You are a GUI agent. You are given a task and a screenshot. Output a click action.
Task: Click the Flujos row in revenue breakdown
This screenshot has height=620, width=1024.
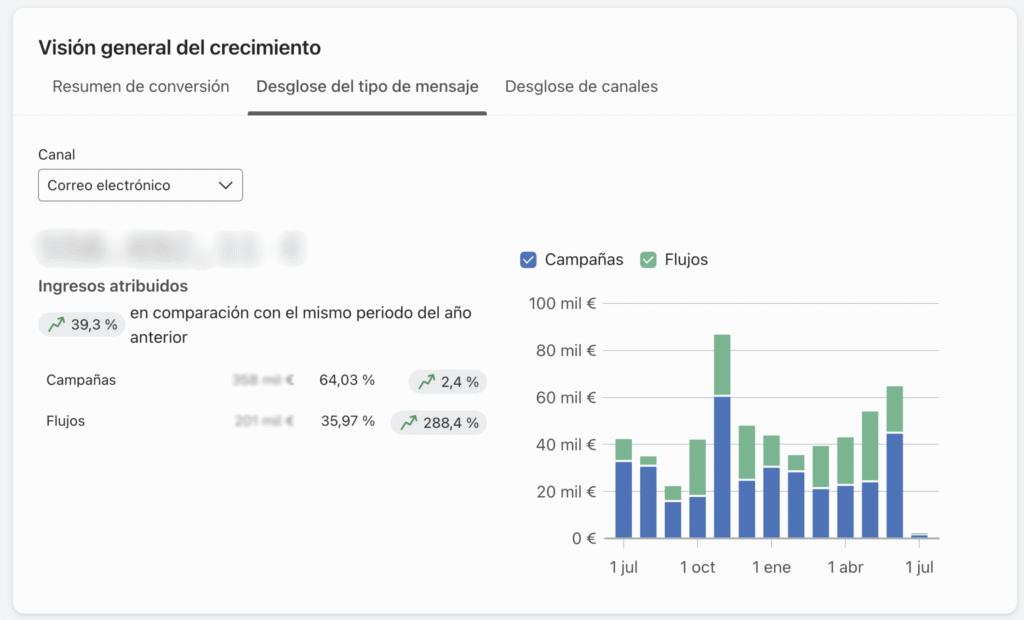(x=66, y=421)
